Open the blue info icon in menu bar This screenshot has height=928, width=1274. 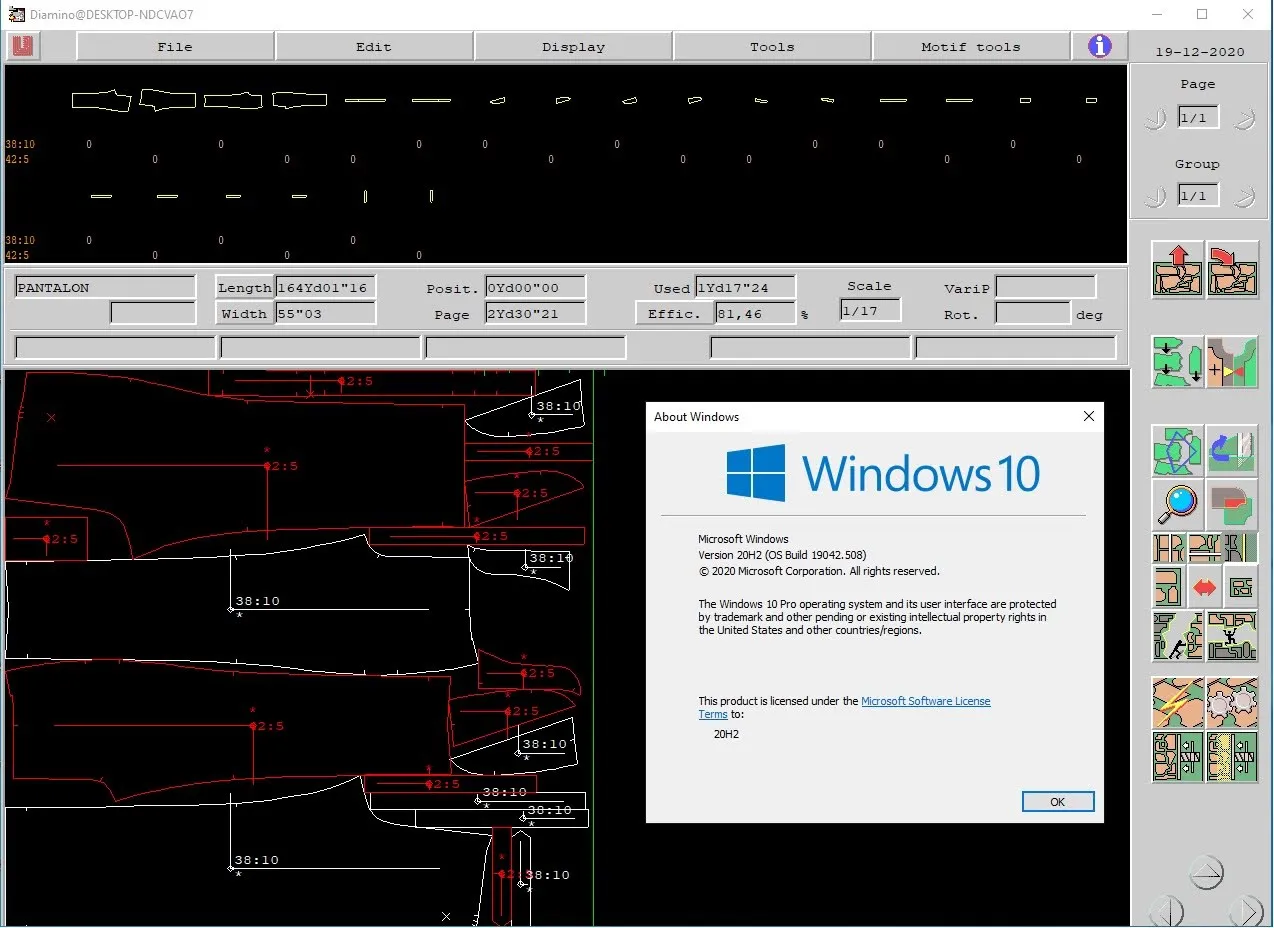pyautogui.click(x=1099, y=46)
